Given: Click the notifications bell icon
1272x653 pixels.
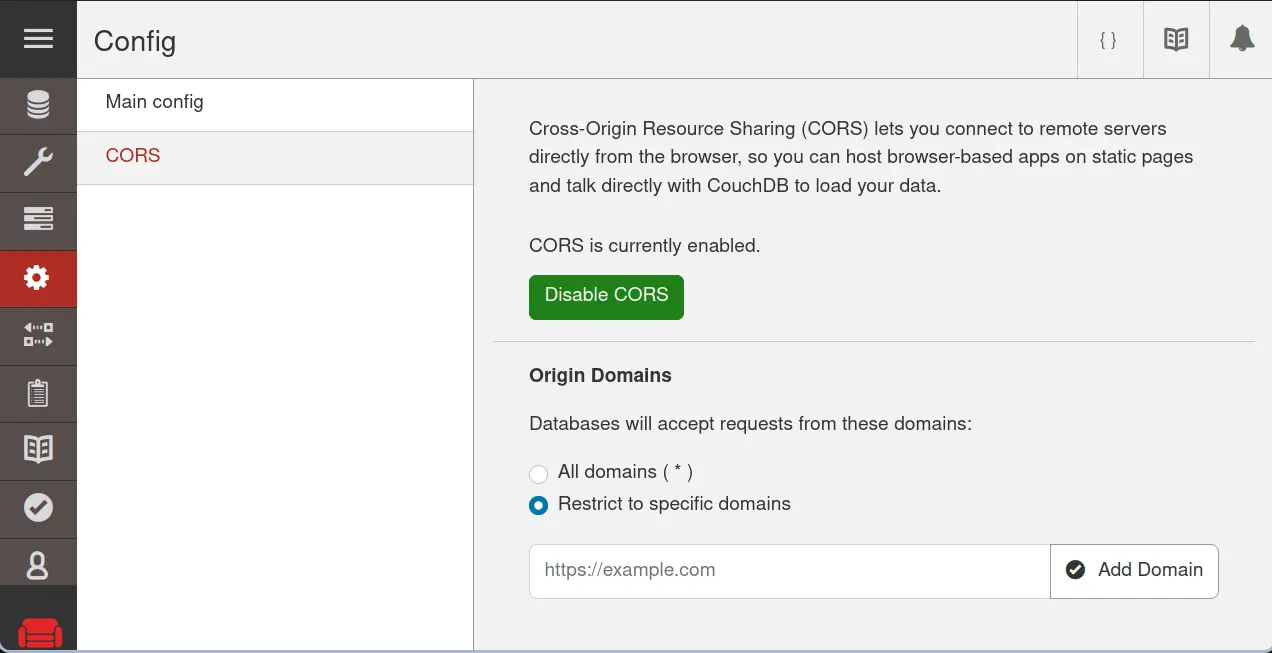Looking at the screenshot, I should pos(1241,40).
